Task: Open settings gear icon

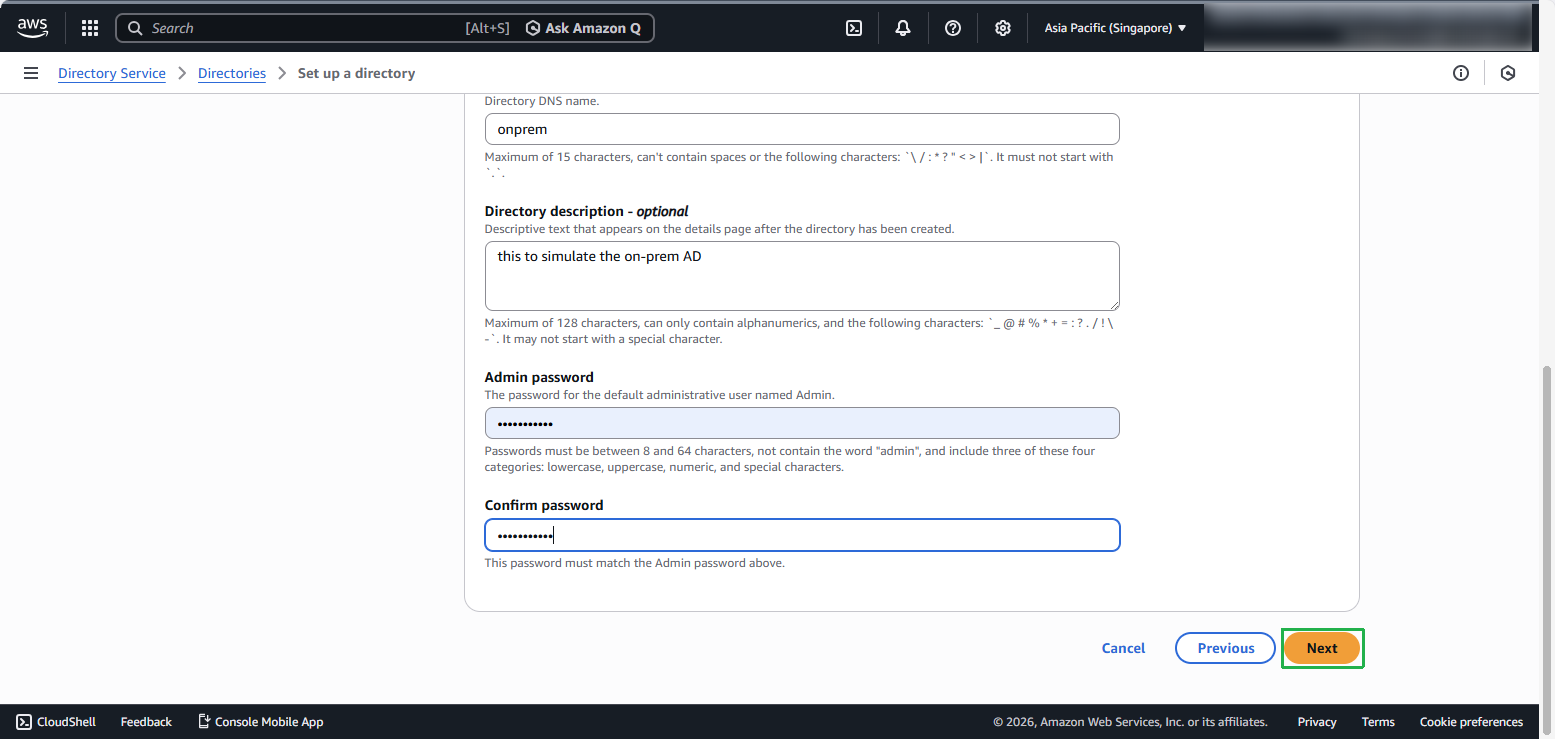Action: (x=1003, y=28)
